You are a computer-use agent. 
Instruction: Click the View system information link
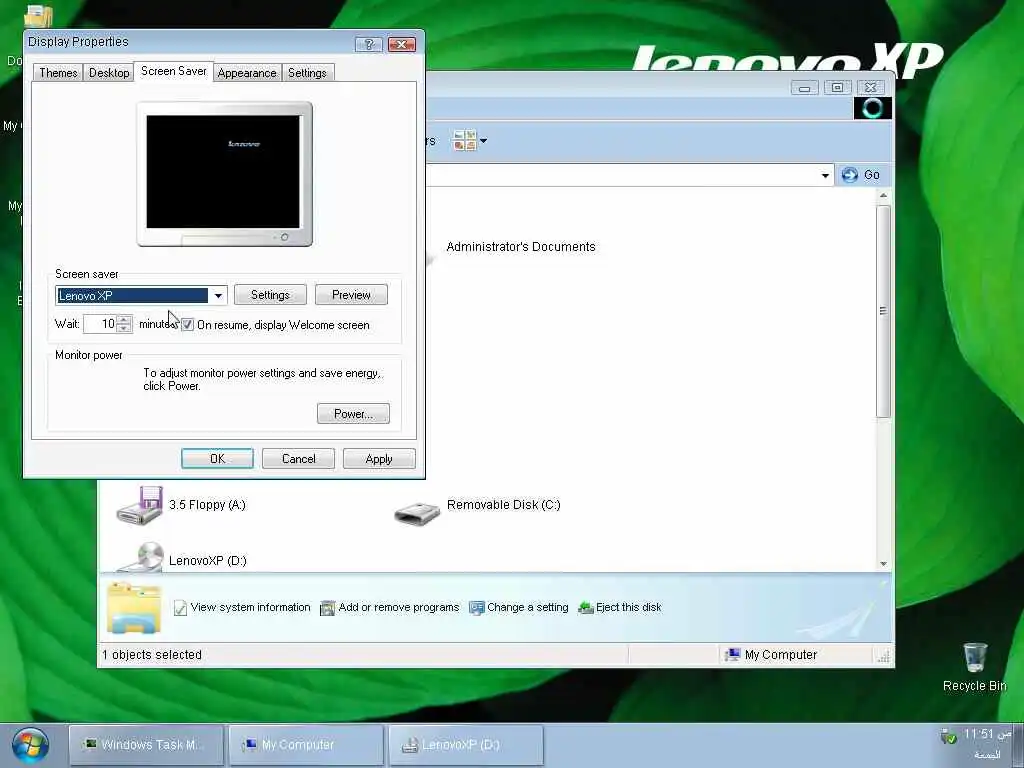250,607
